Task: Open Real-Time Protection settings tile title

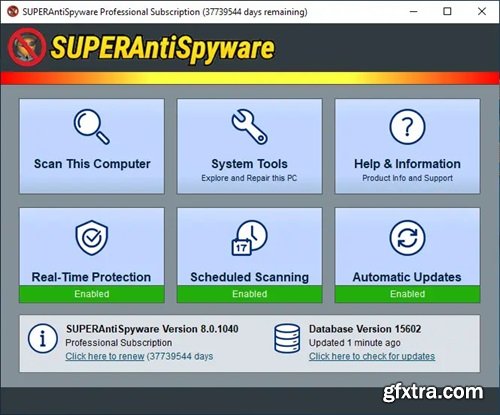Action: [91, 277]
